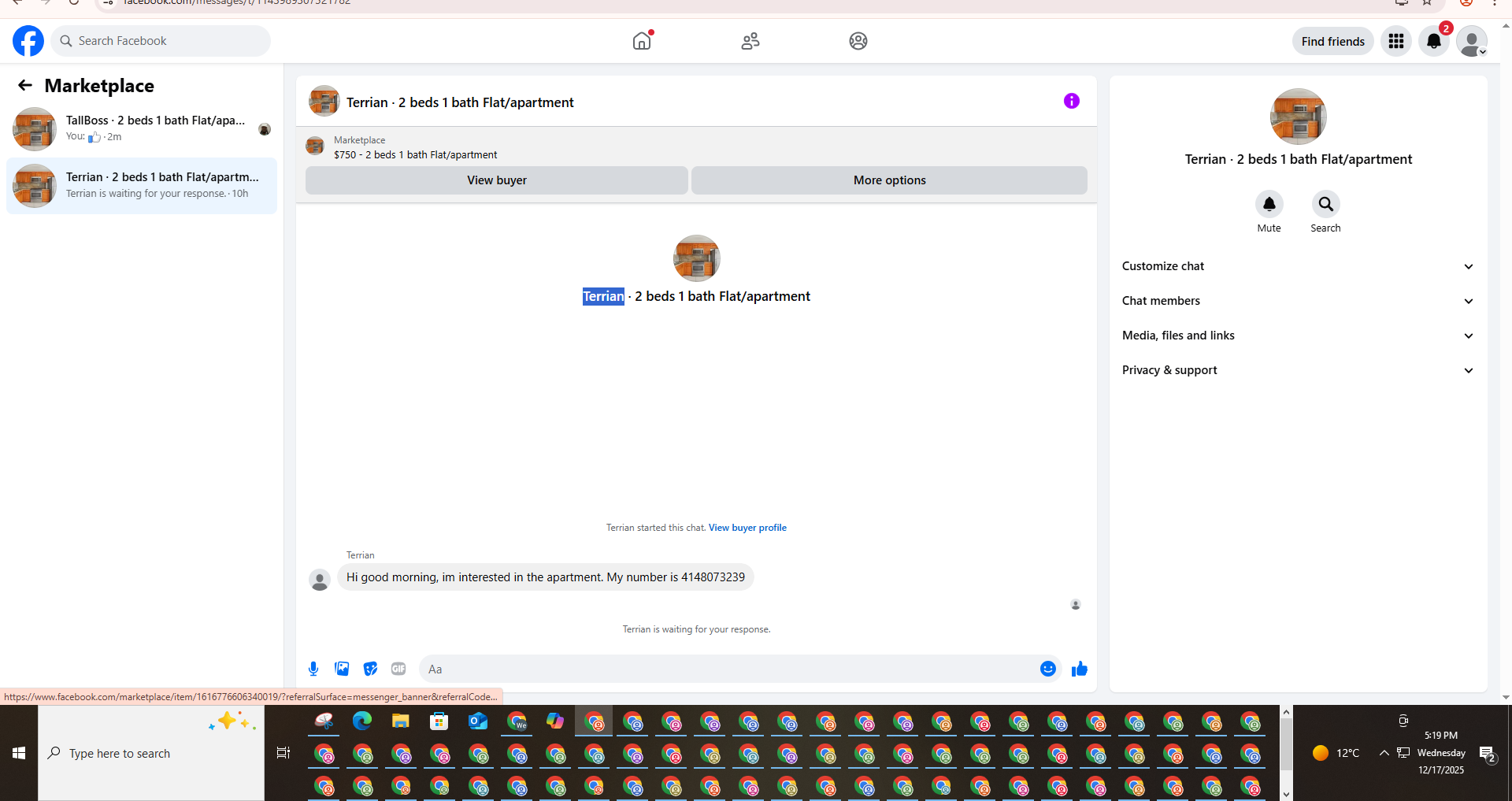
Task: Expand the Chat members section
Action: coord(1298,301)
